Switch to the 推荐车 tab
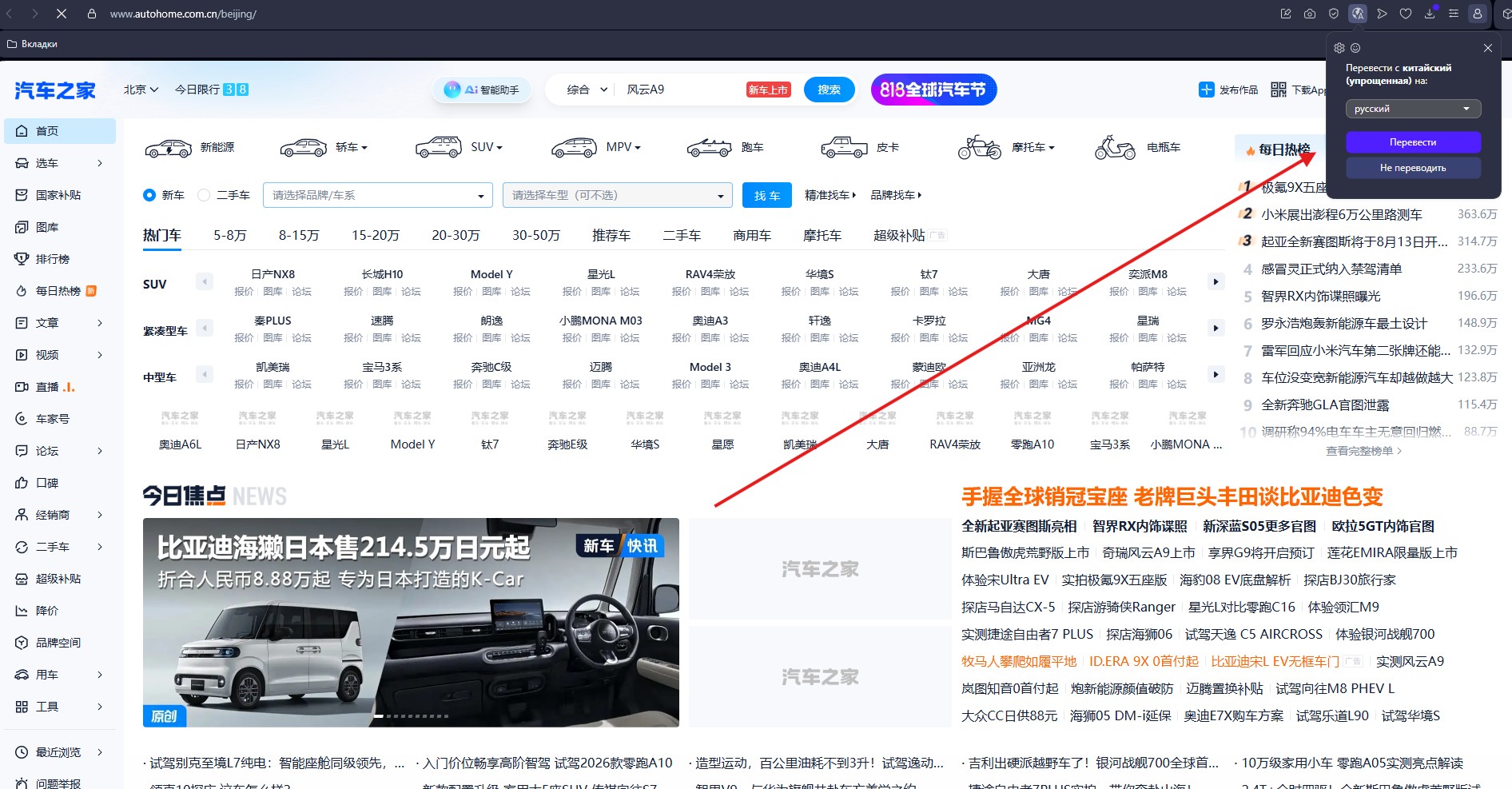The height and width of the screenshot is (789, 1512). coord(611,236)
